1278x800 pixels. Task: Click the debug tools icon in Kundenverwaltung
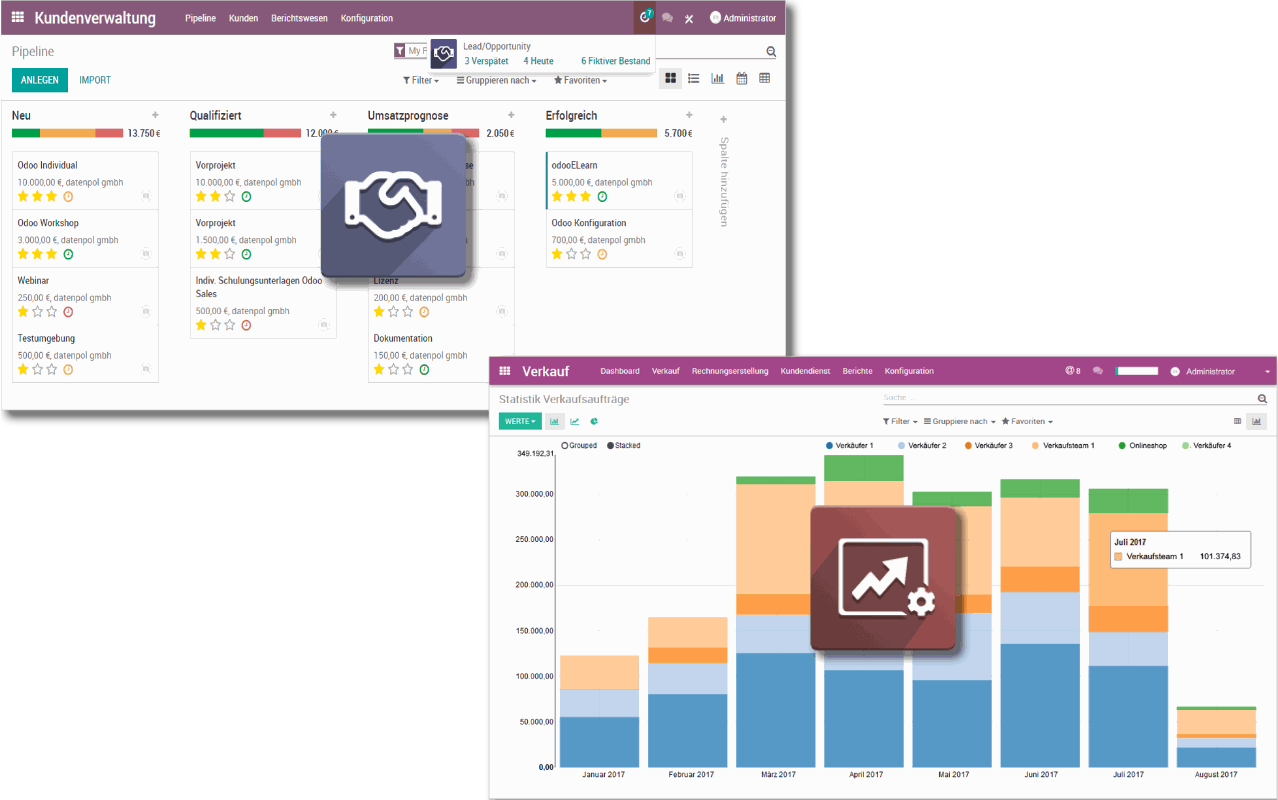[689, 18]
